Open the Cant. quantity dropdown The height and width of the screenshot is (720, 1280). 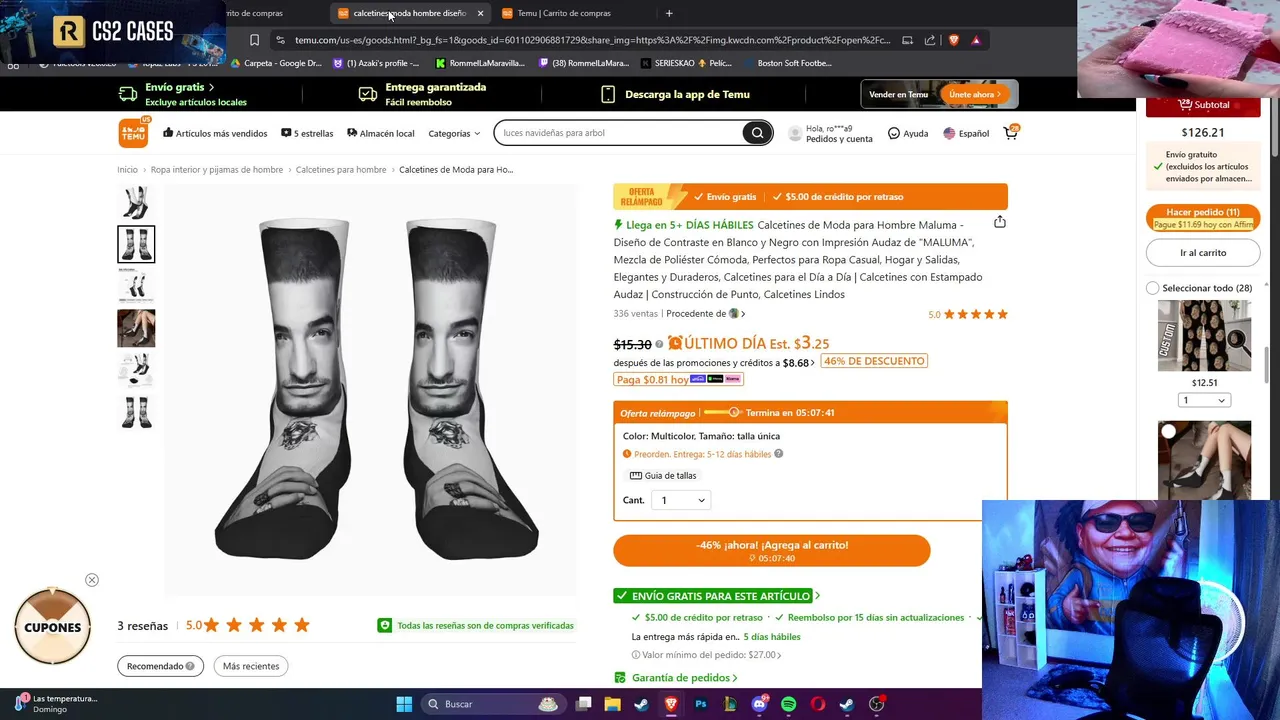tap(681, 500)
